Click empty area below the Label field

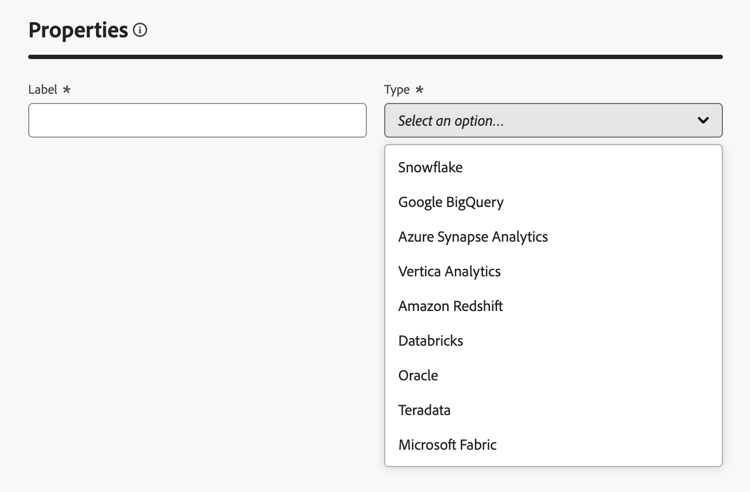pos(197,300)
